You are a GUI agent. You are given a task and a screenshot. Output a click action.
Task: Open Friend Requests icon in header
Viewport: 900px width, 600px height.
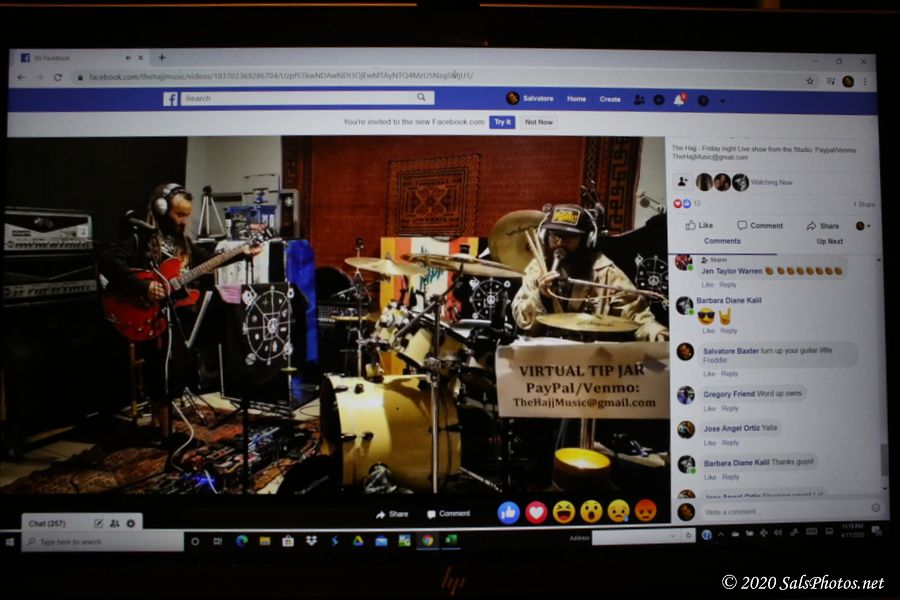(639, 99)
